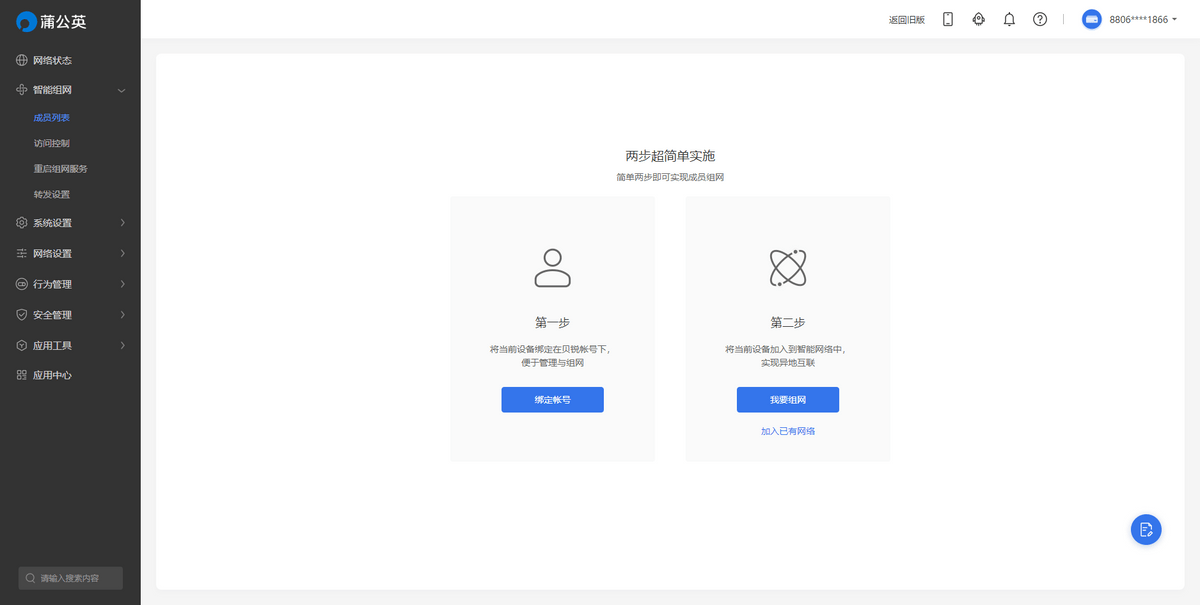Open the rocket icon in top bar
The height and width of the screenshot is (605, 1200).
pos(979,19)
